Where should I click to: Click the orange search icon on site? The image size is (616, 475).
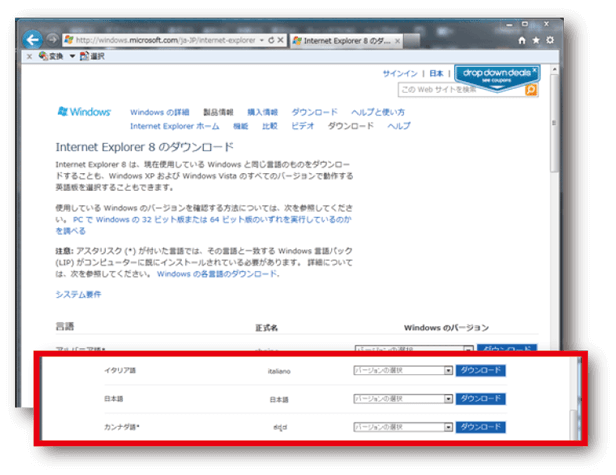pos(531,90)
